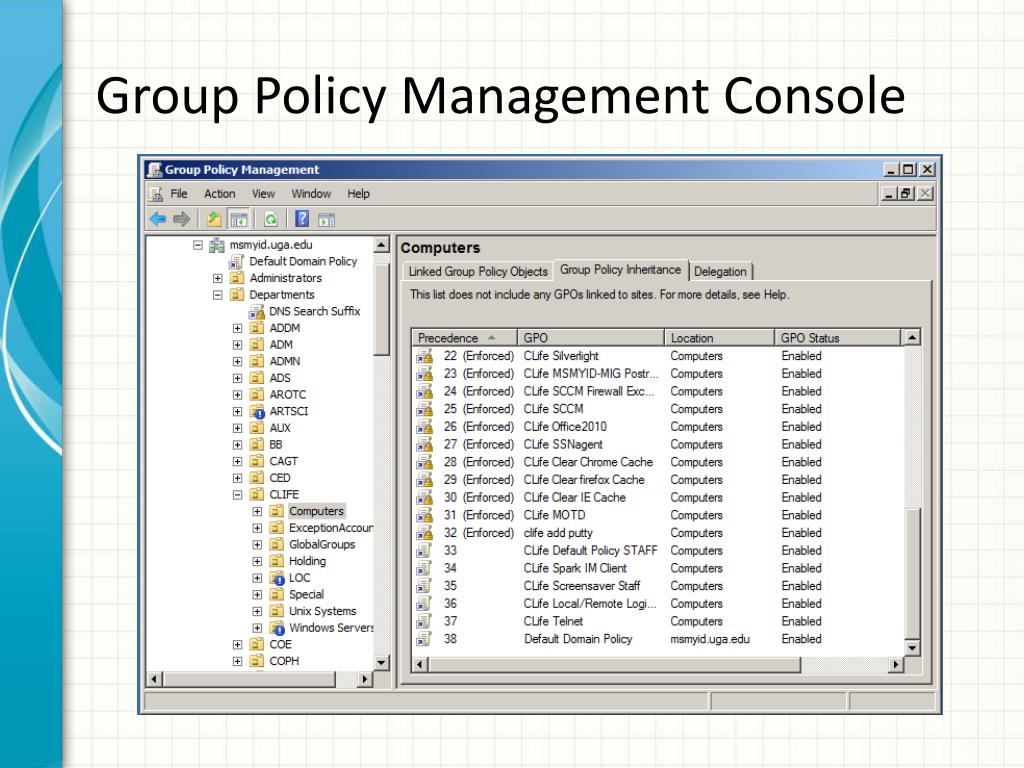Click the GPO icon in the CLife SCCM row
This screenshot has width=1024, height=768.
click(x=424, y=409)
